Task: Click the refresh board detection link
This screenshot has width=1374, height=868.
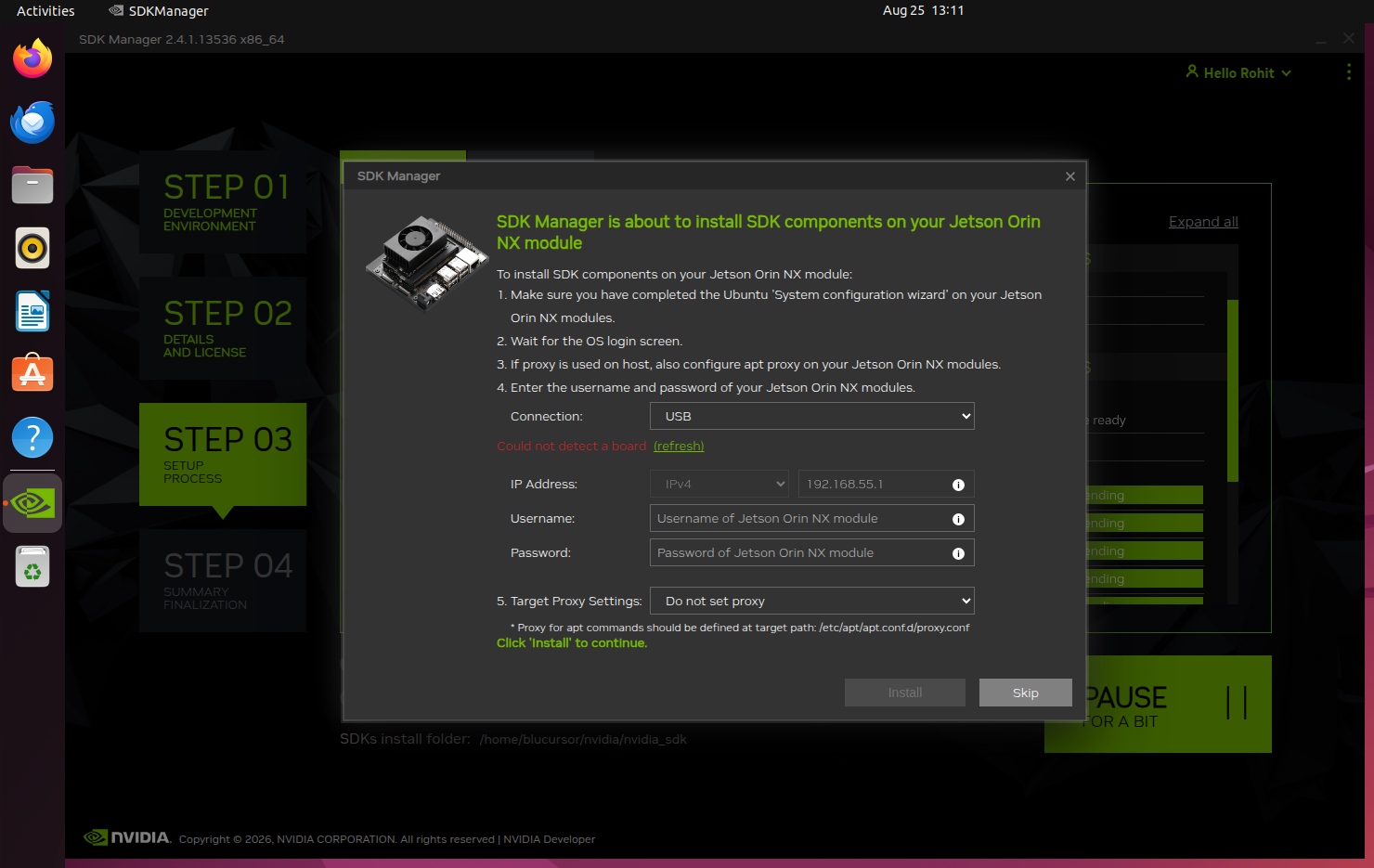Action: [x=679, y=447]
